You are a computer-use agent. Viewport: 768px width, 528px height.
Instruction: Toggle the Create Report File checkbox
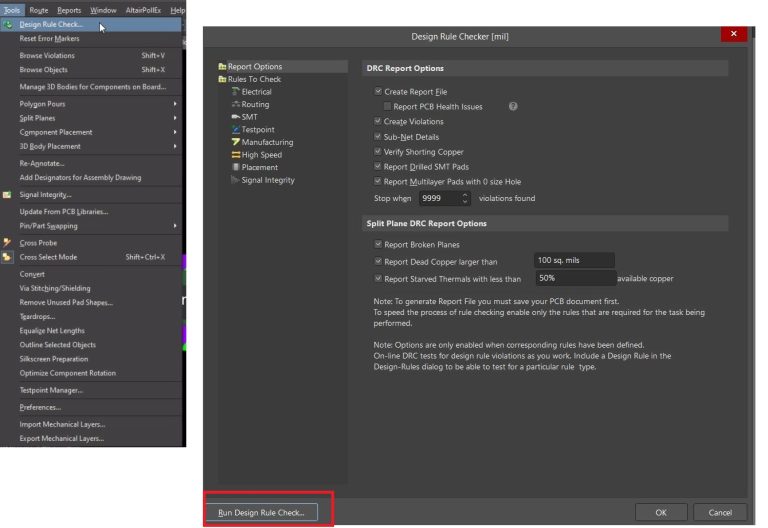[x=377, y=91]
